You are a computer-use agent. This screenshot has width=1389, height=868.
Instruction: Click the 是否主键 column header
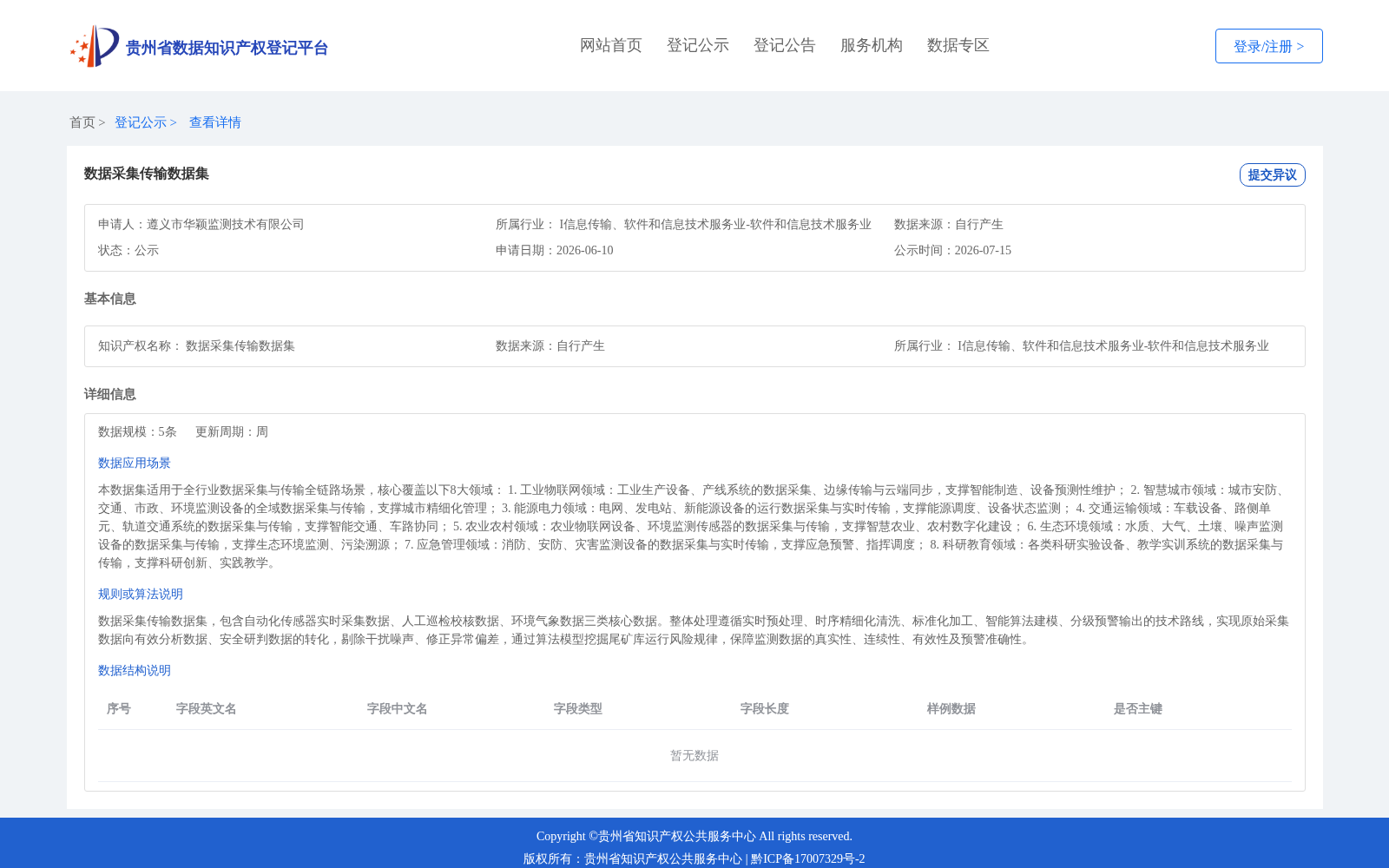click(1138, 708)
